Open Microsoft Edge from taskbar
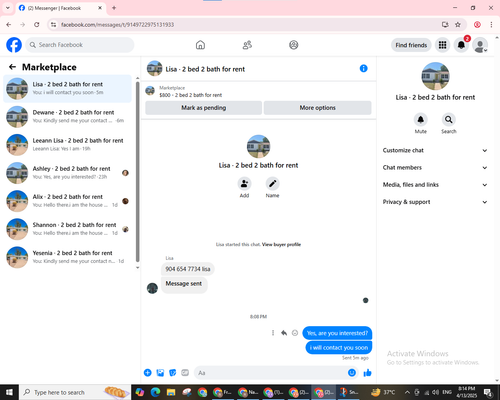This screenshot has width=500, height=400. click(x=155, y=392)
